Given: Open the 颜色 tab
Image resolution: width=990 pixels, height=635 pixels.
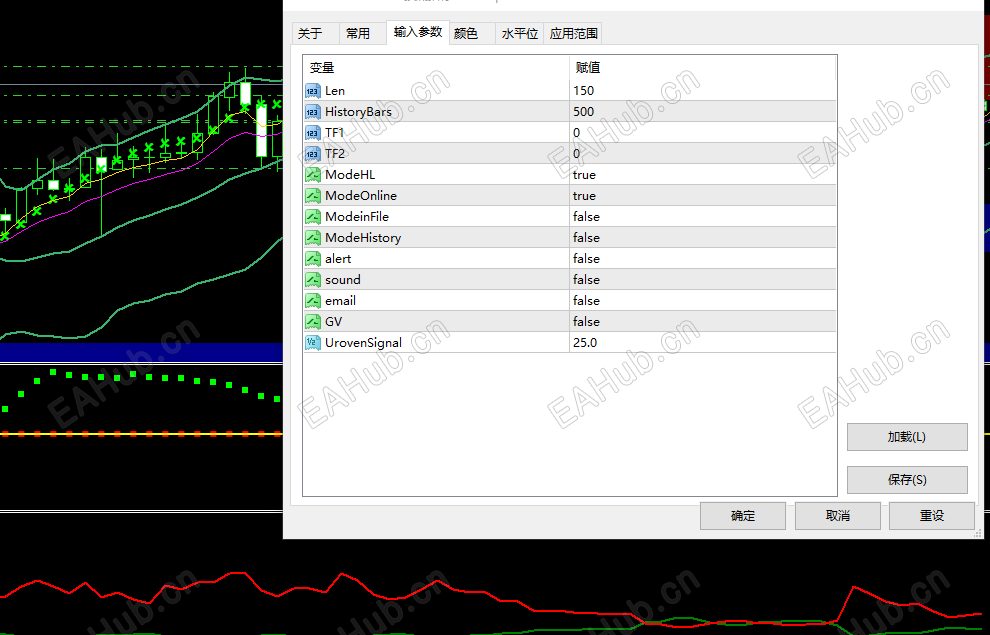Looking at the screenshot, I should click(472, 33).
